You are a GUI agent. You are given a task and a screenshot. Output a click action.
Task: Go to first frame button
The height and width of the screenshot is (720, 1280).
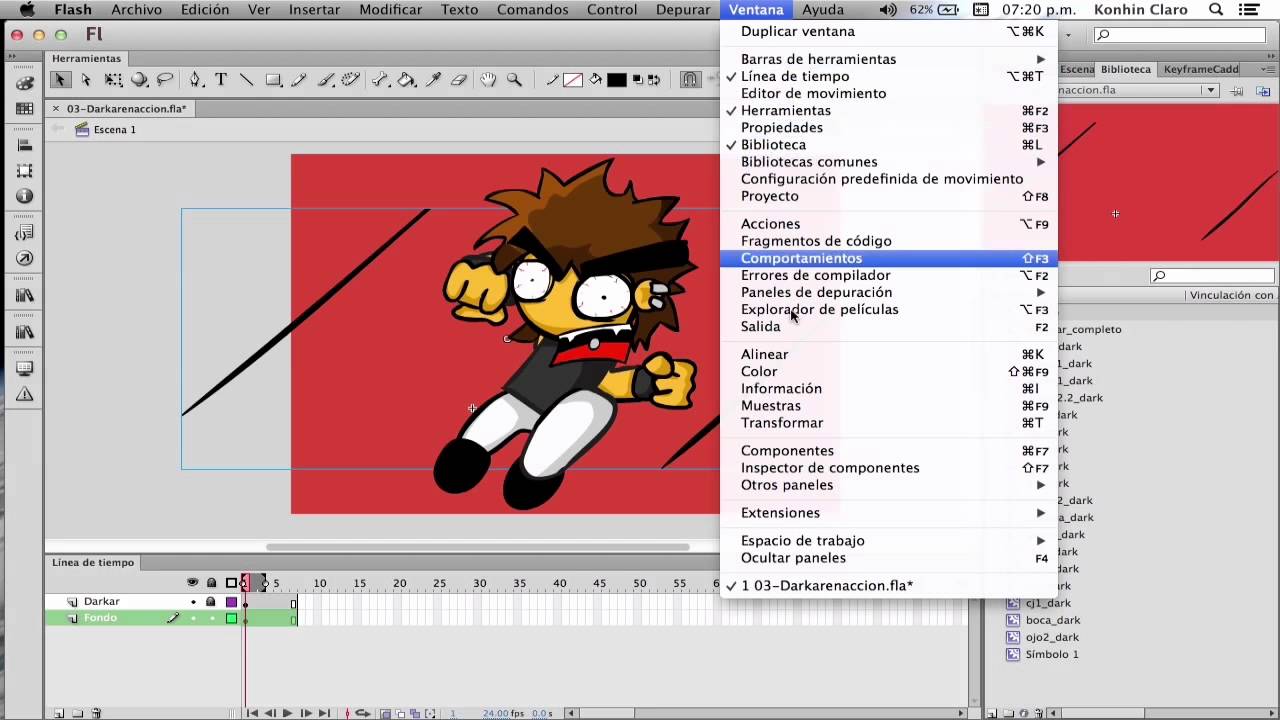click(x=252, y=713)
